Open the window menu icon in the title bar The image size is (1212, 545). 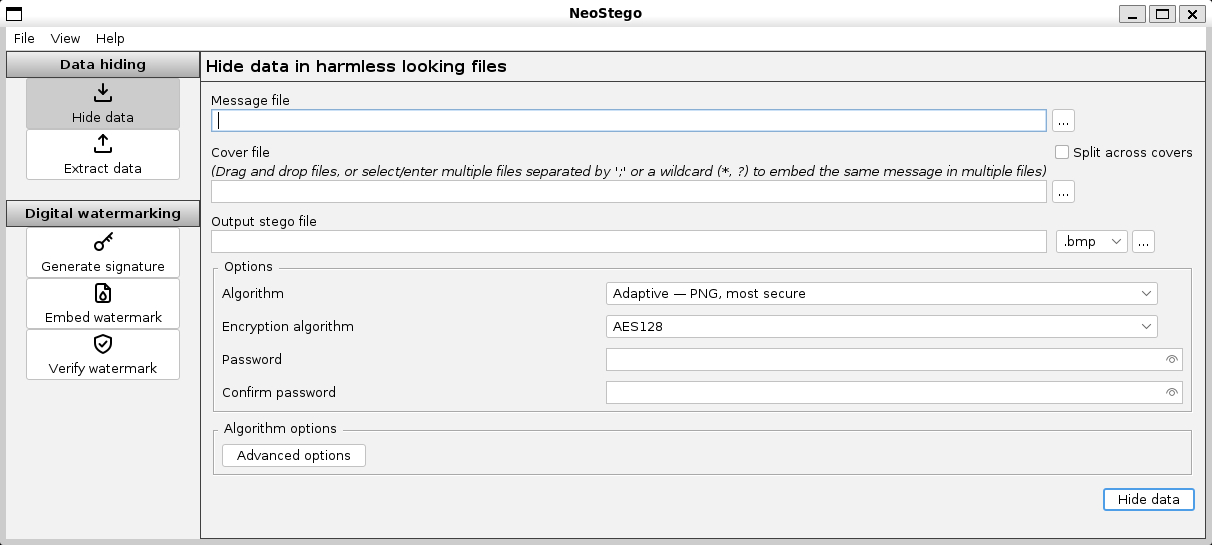click(x=14, y=13)
